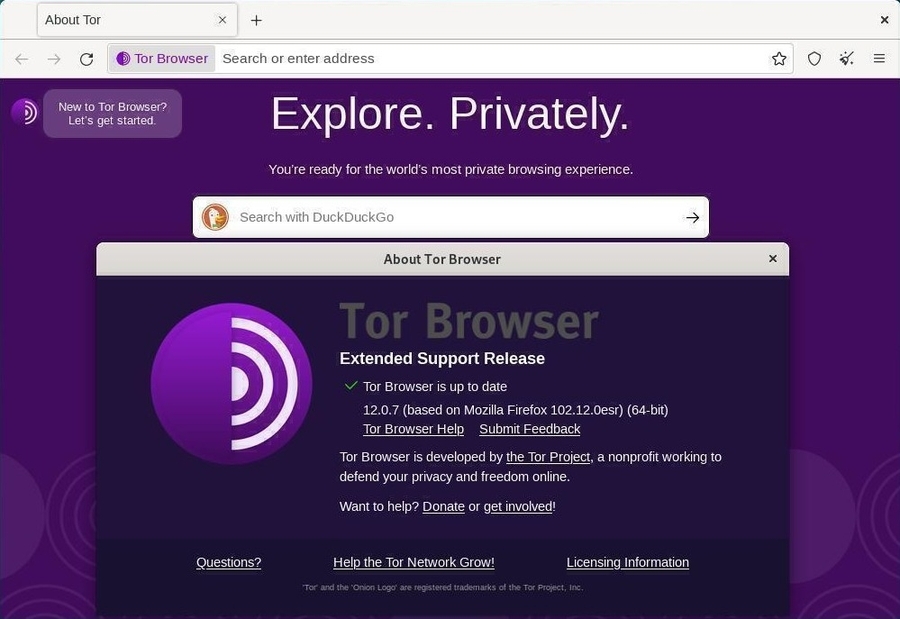Click the New Identity broom icon
The image size is (900, 619).
point(847,59)
